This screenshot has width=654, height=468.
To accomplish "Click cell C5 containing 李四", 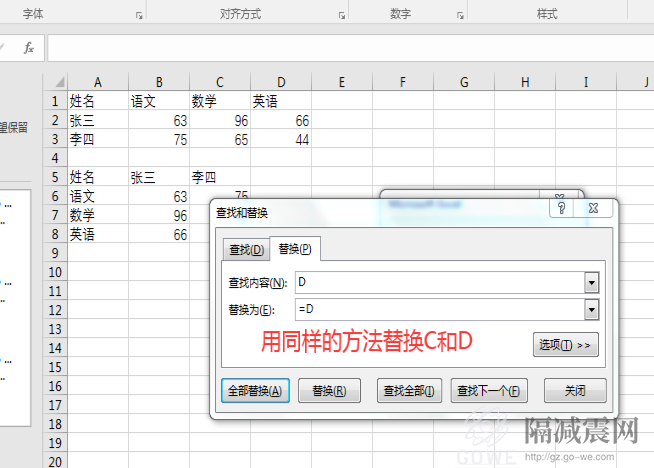I will coord(220,177).
